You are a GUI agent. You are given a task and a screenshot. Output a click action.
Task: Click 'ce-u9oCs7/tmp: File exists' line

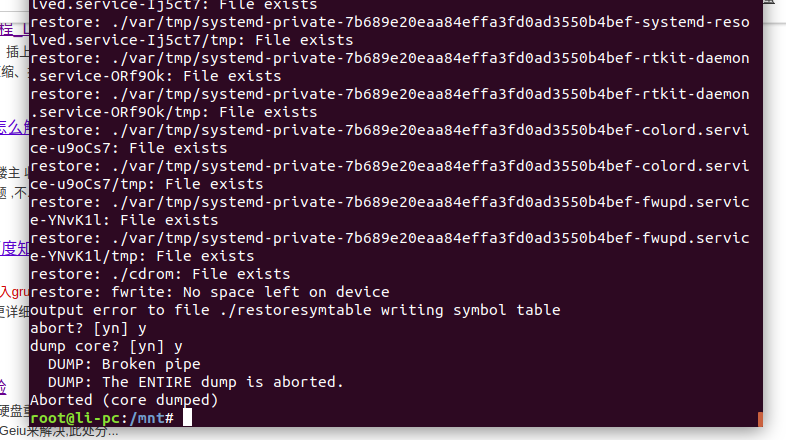click(x=146, y=184)
